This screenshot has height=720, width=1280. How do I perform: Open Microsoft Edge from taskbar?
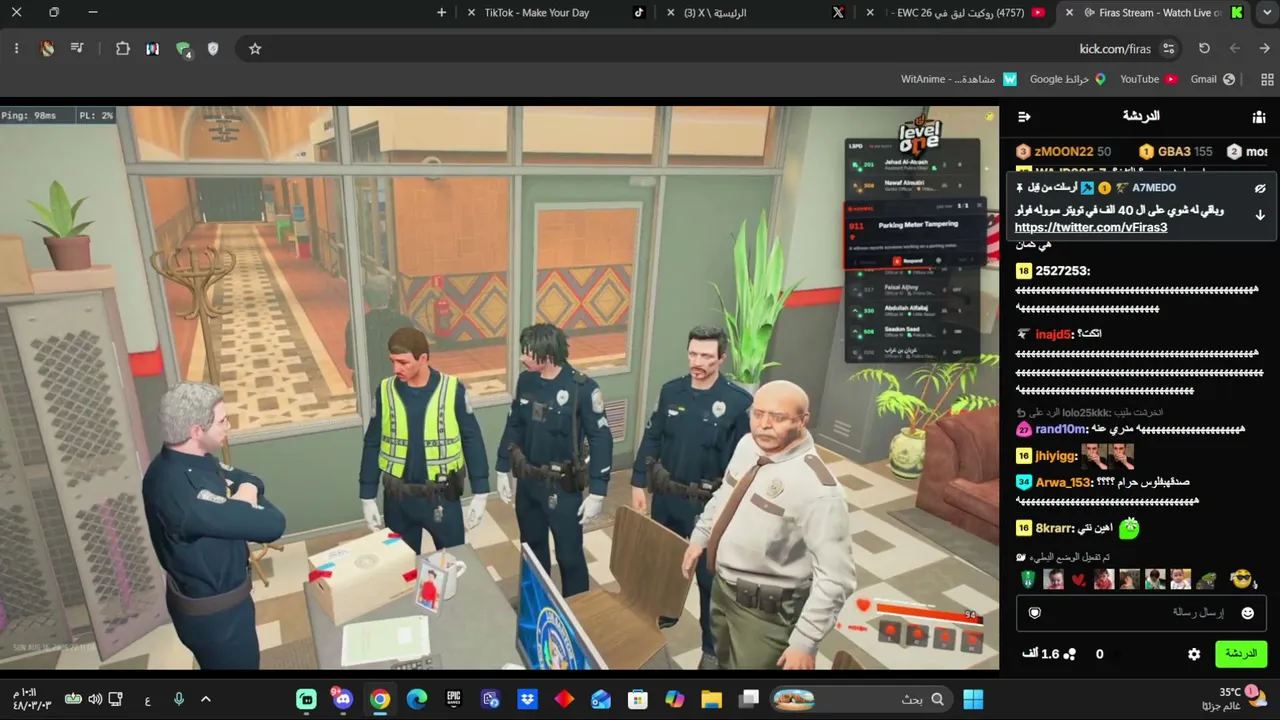click(417, 700)
